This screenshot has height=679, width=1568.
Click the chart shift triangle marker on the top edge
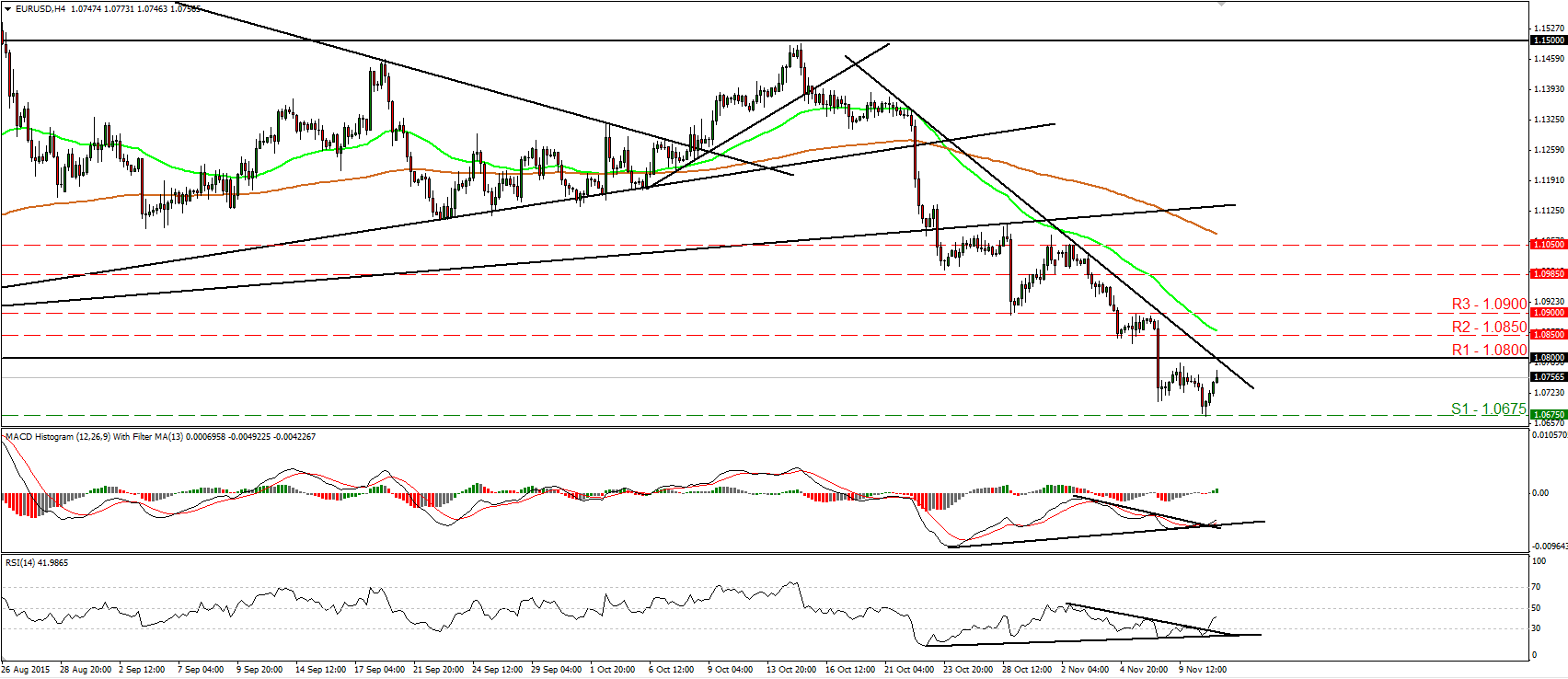point(1221,4)
